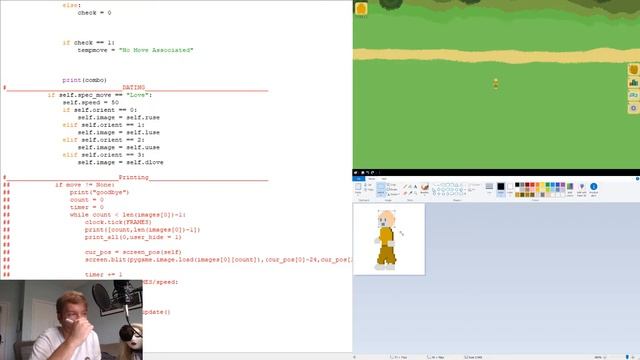Click the "No Move Associated" string in code

[x=156, y=50]
